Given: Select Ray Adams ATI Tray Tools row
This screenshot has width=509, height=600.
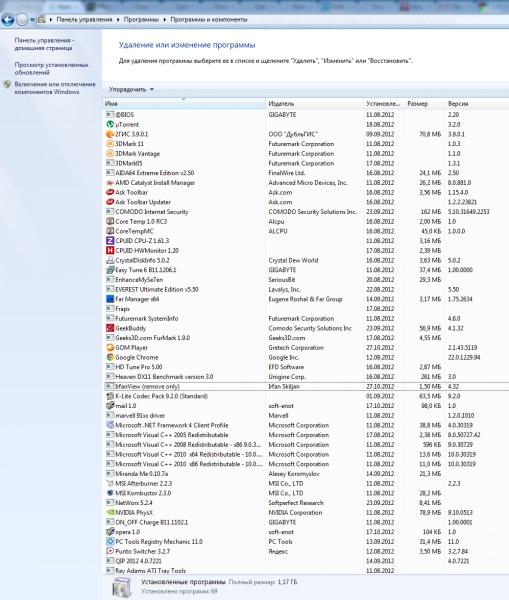Looking at the screenshot, I should [x=306, y=571].
